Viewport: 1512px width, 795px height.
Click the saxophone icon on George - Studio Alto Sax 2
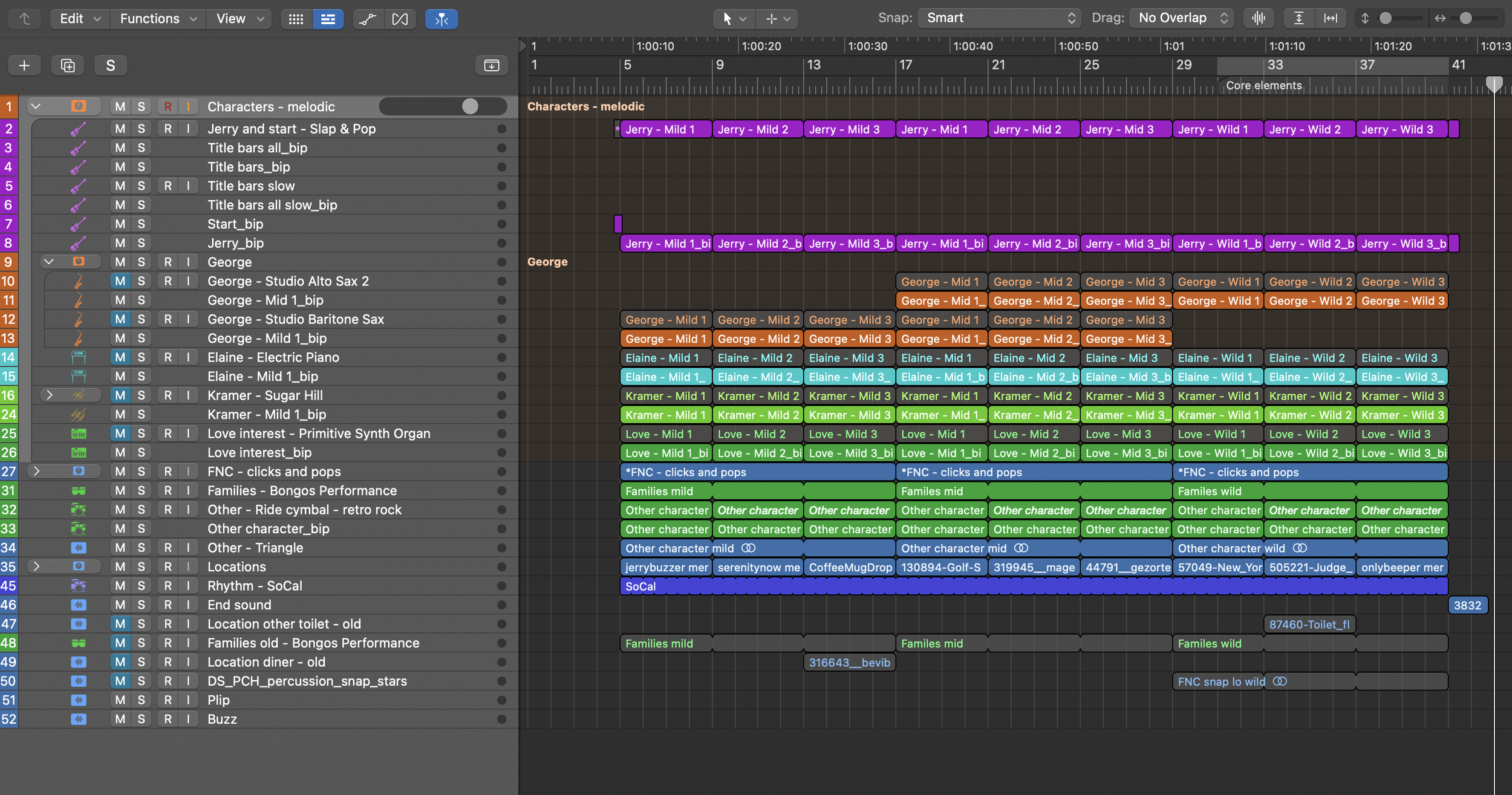[78, 281]
